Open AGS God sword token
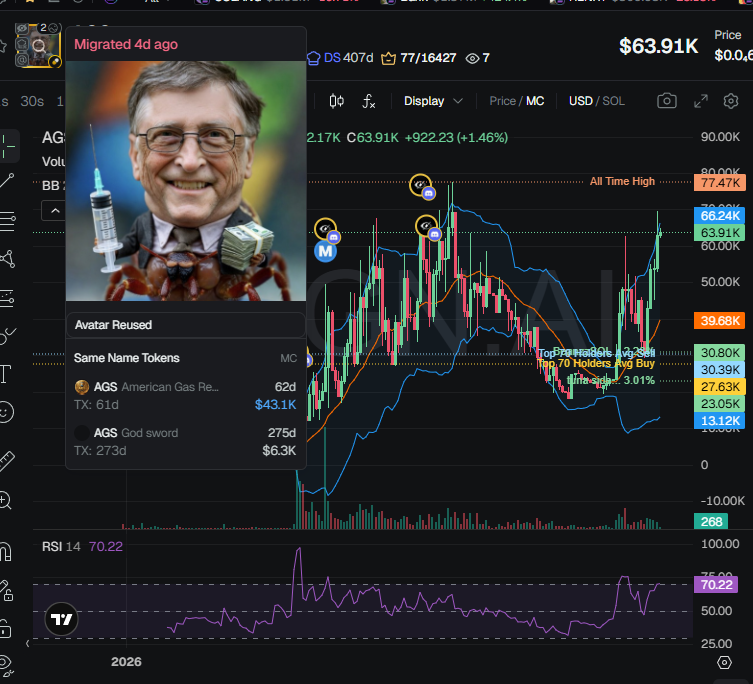 185,441
